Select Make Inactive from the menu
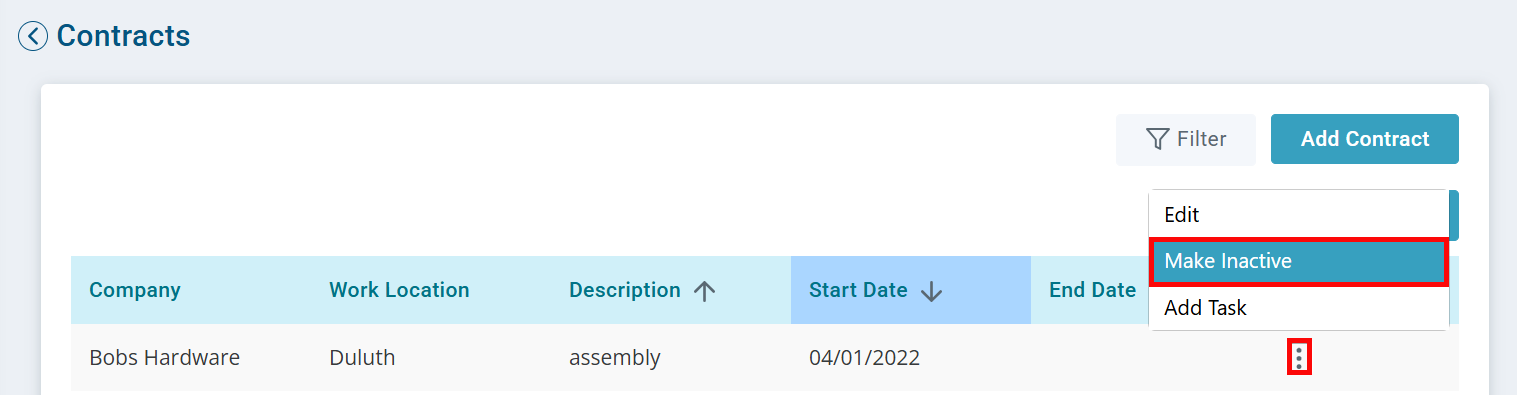This screenshot has height=395, width=1517. [x=1298, y=261]
